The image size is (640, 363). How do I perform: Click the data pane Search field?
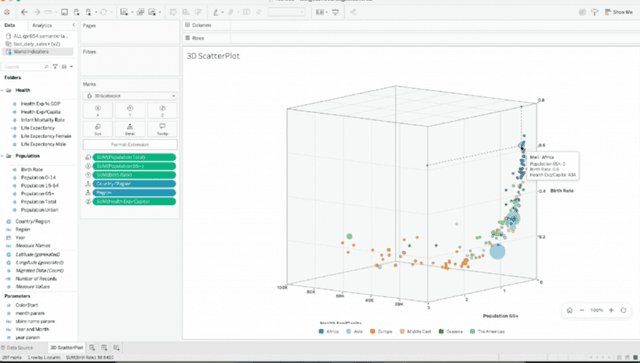click(26, 67)
